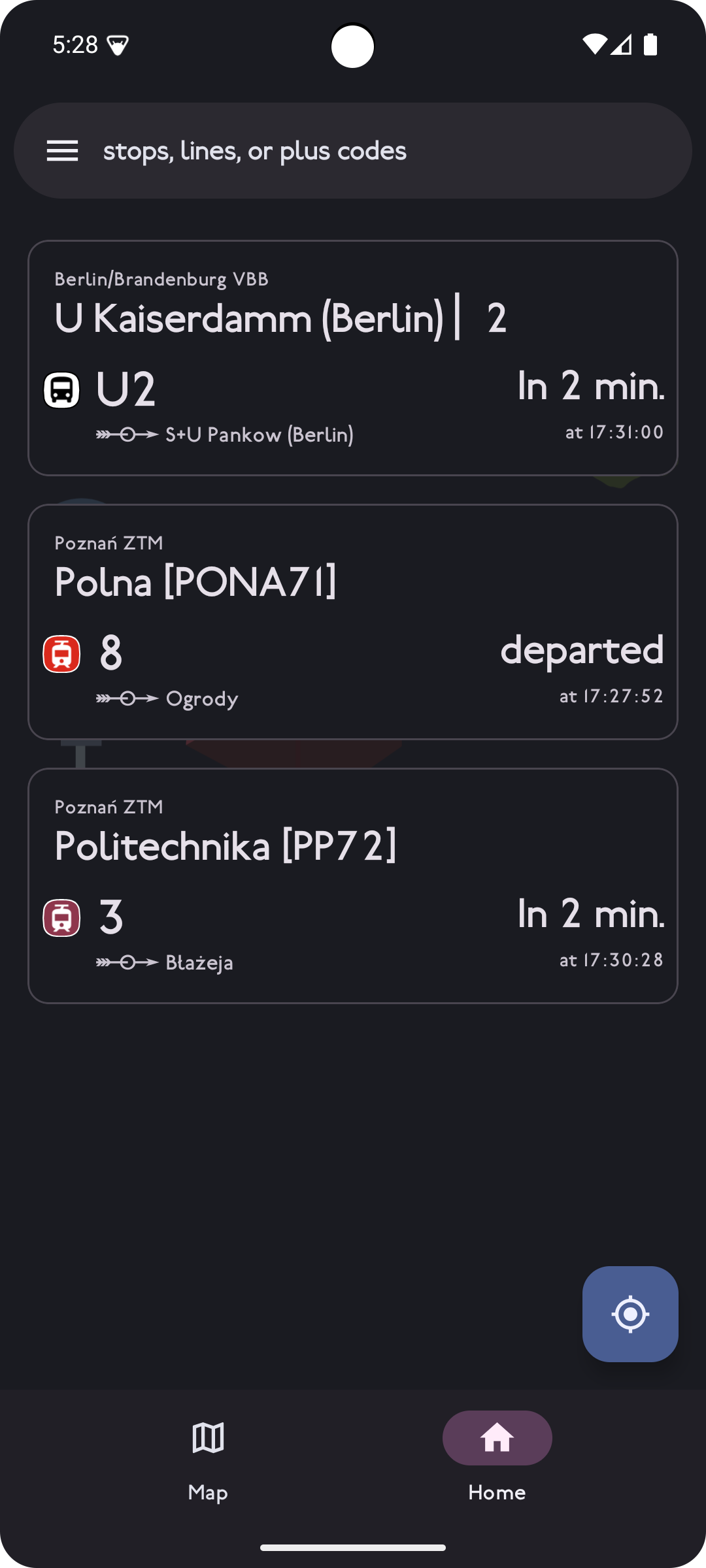Image resolution: width=706 pixels, height=1568 pixels.
Task: Open the Politechnika [PP72] stop title
Action: [x=226, y=847]
